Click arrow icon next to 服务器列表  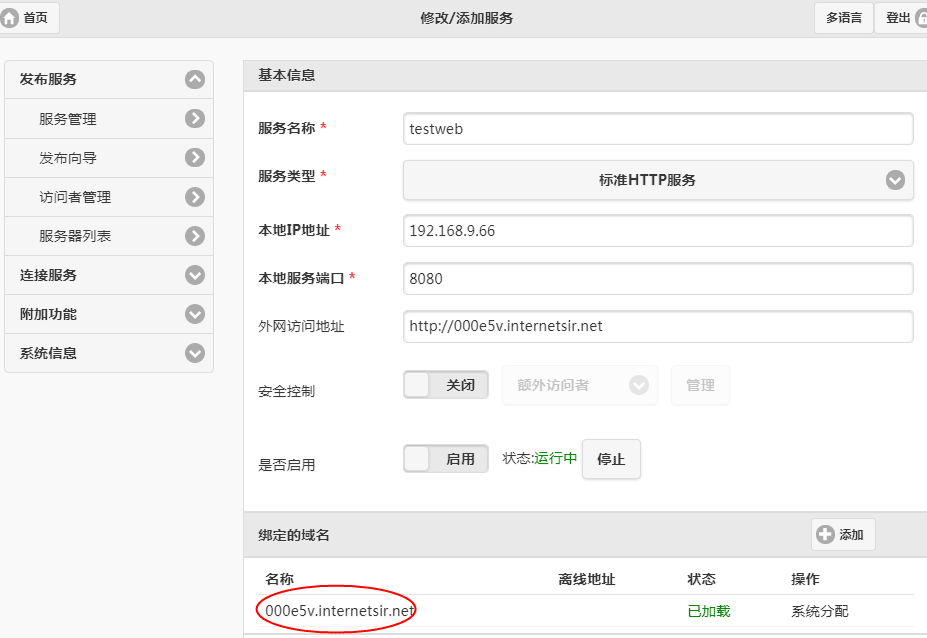pos(195,236)
